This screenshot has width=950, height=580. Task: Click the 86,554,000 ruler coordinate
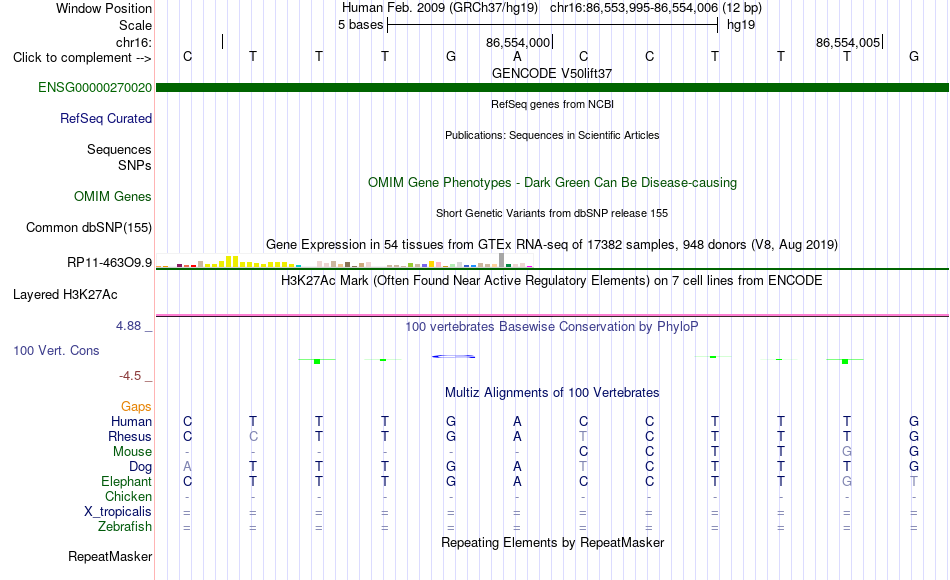(x=517, y=42)
